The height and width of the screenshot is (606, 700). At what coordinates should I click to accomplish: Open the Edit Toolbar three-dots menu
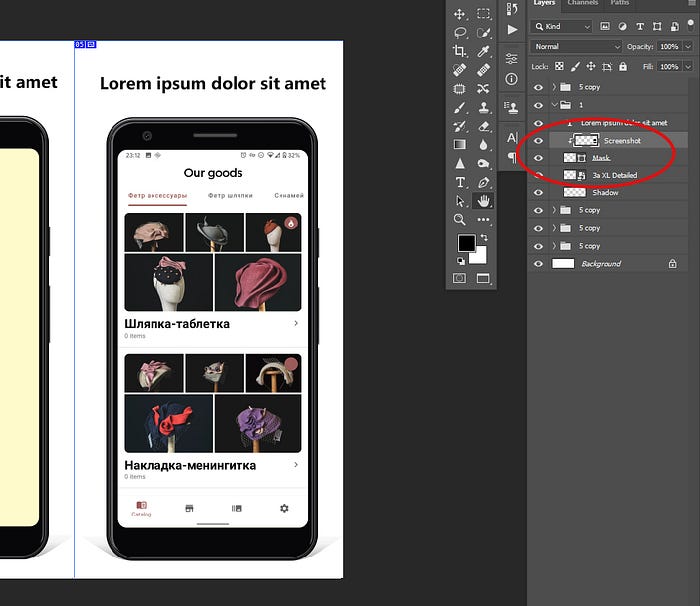pyautogui.click(x=483, y=219)
